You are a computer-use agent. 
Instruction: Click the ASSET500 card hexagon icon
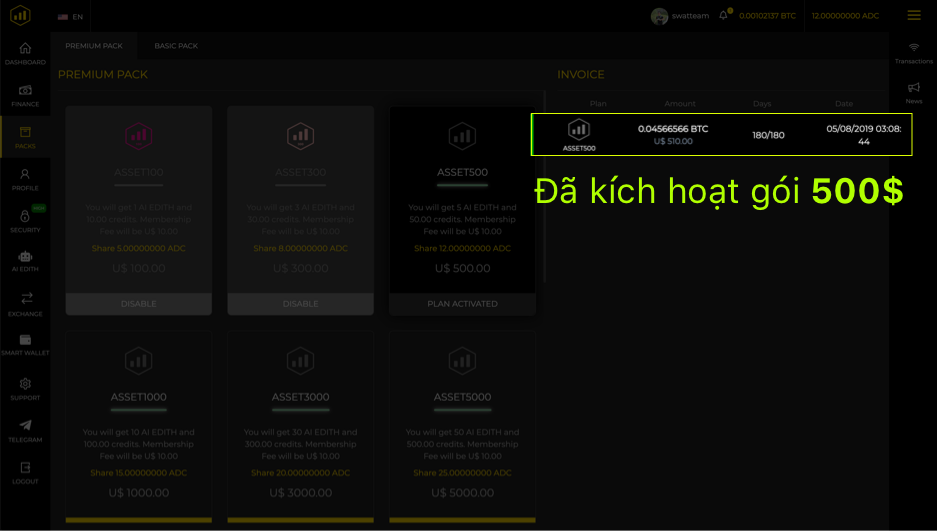click(x=463, y=136)
